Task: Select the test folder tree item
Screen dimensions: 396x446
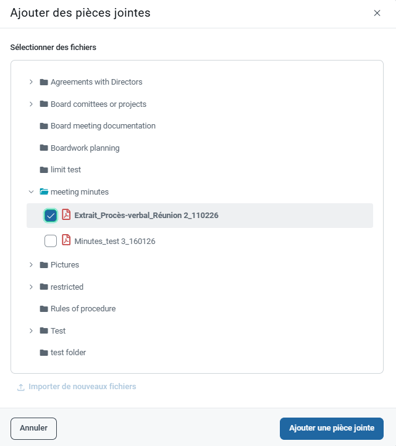Action: (63, 352)
